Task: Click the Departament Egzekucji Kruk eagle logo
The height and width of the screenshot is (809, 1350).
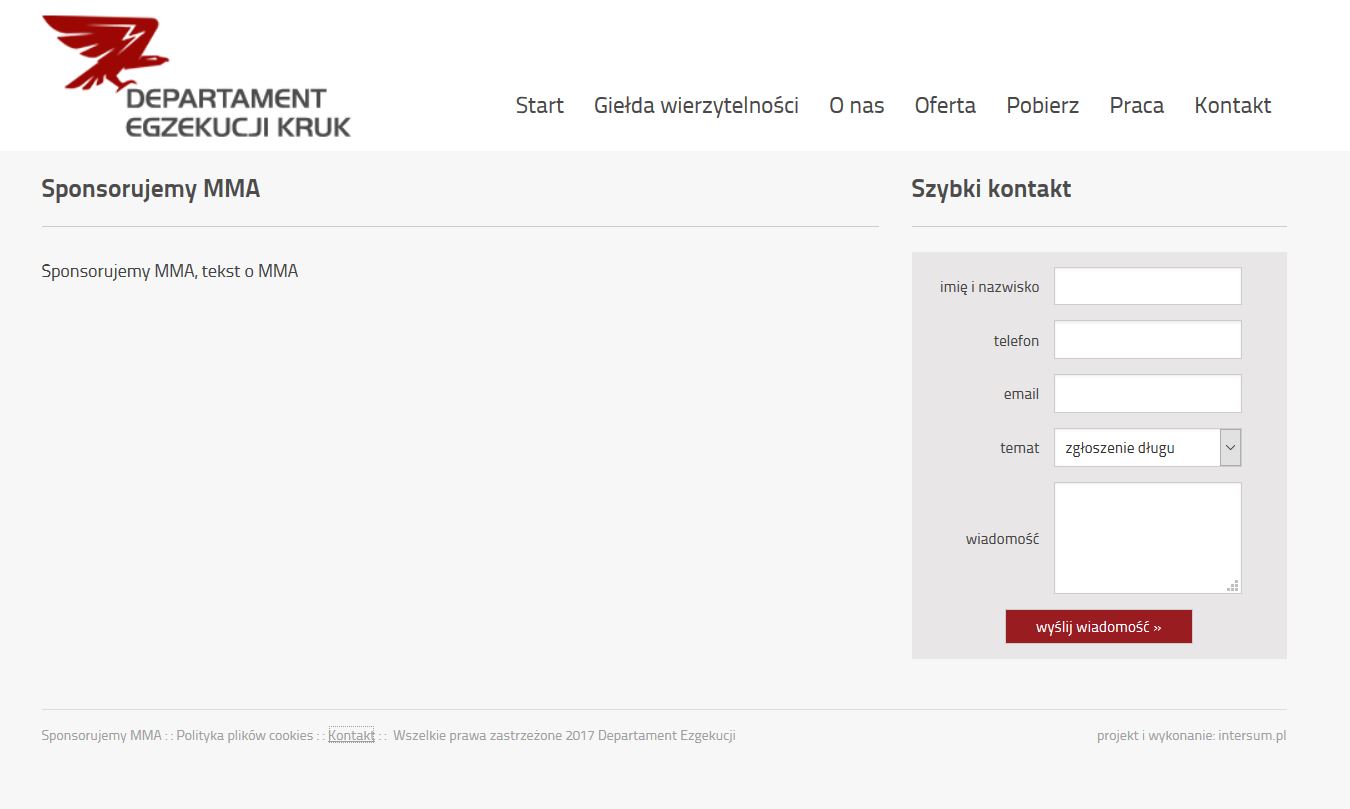Action: point(196,77)
